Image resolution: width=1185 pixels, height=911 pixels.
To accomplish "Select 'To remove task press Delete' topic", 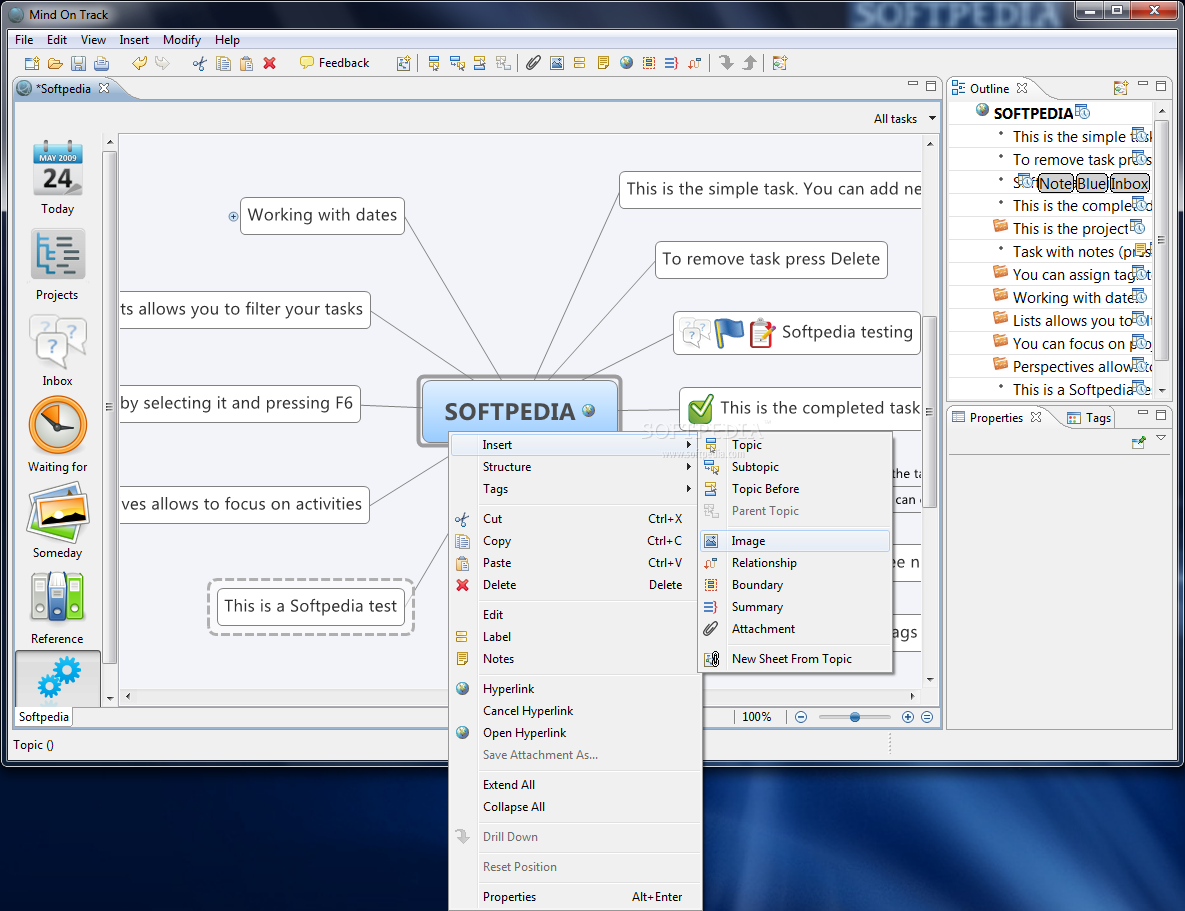I will (771, 259).
